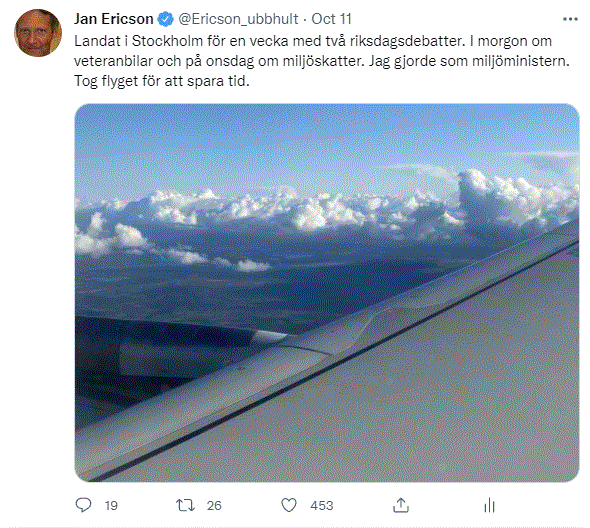Viewport: 590px width, 528px height.
Task: Open Jan Ericson's profile avatar photo
Action: (x=38, y=33)
